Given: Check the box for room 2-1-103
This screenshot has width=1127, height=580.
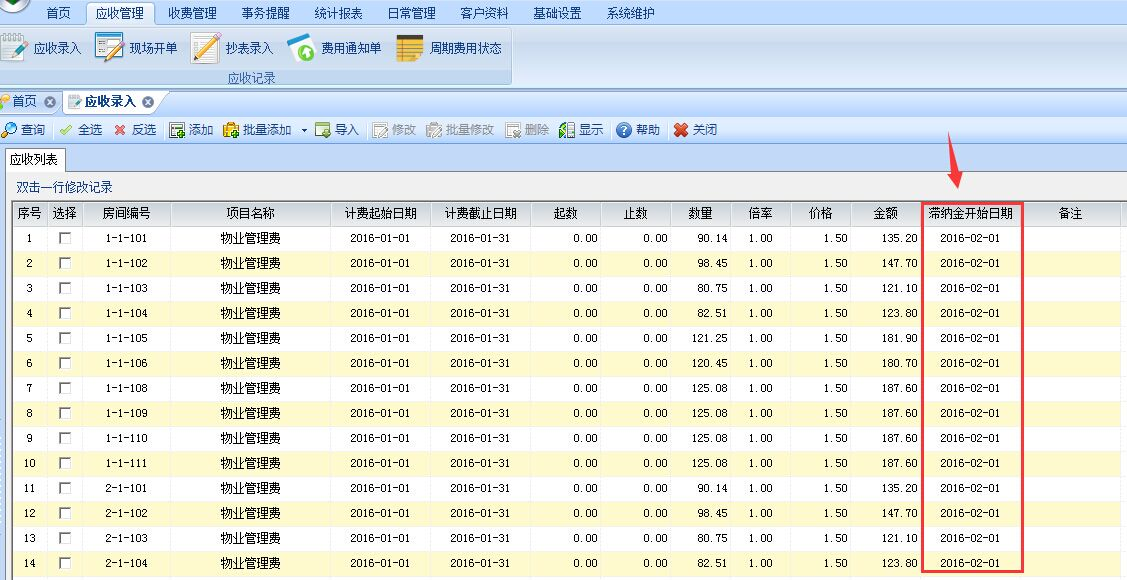Looking at the screenshot, I should [65, 538].
